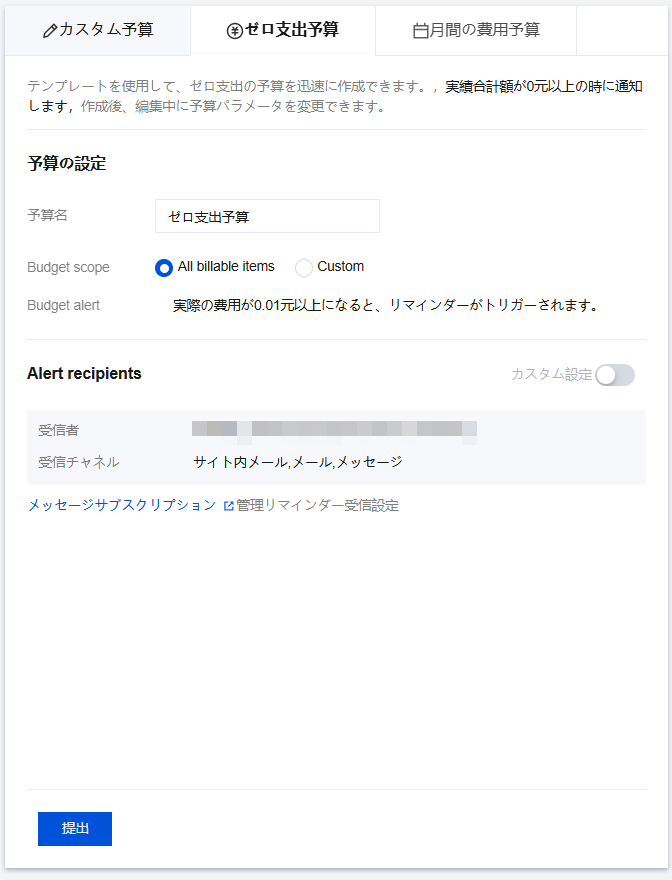Click the サイト内メール,メール,メッセージ channel text
This screenshot has height=880, width=672.
298,462
